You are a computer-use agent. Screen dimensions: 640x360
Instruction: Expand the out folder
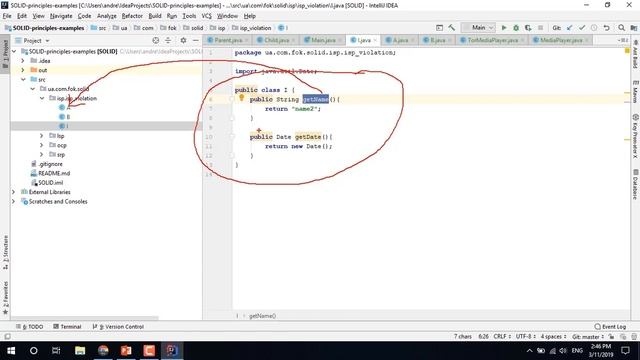tap(23, 70)
